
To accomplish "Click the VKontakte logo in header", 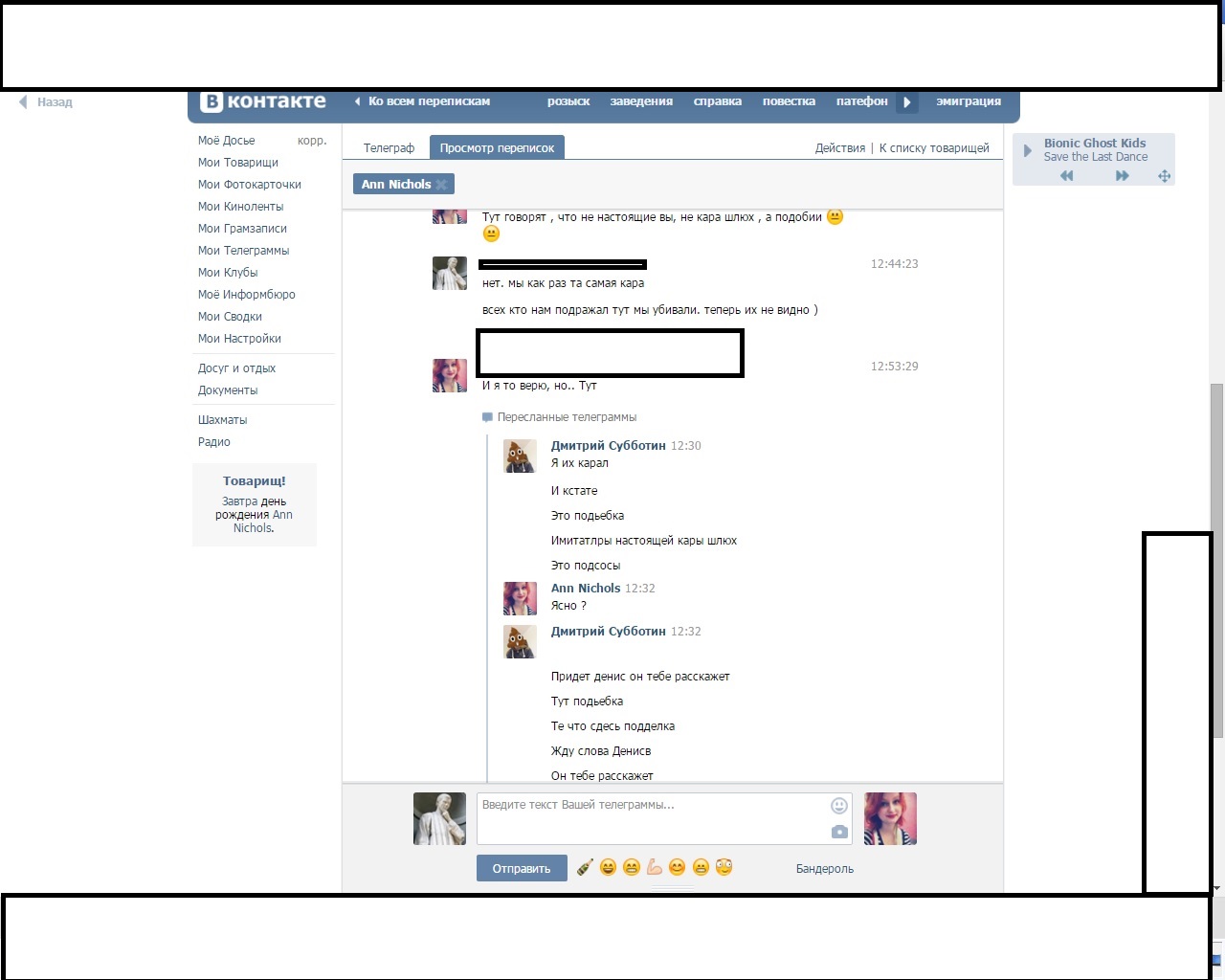I will 263,101.
